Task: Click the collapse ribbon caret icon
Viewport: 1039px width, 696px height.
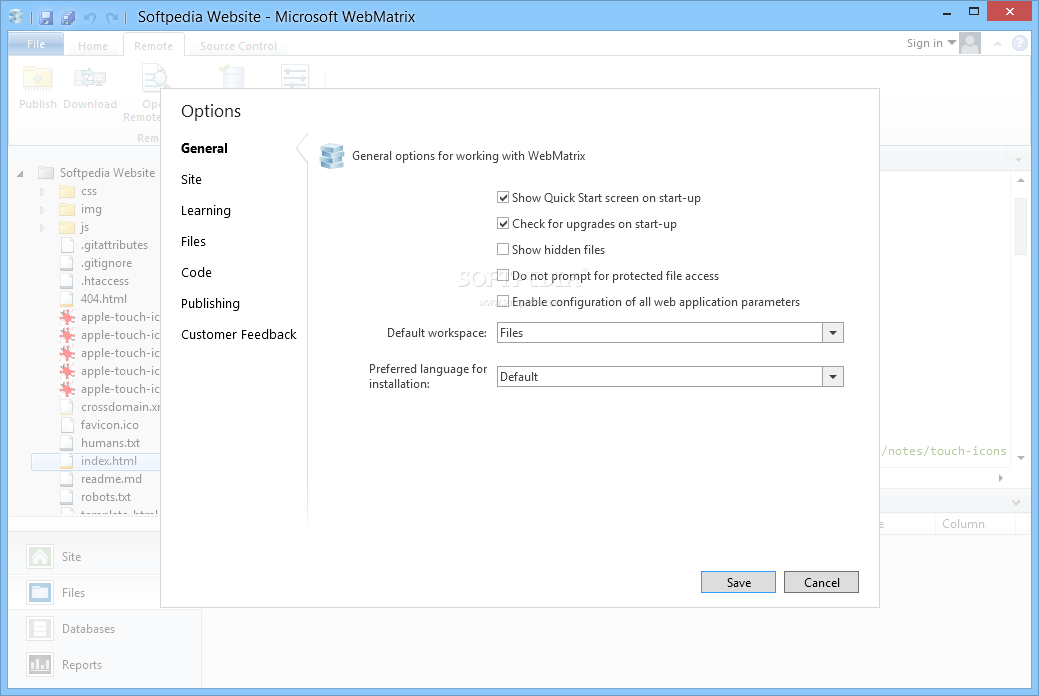Action: coord(997,44)
